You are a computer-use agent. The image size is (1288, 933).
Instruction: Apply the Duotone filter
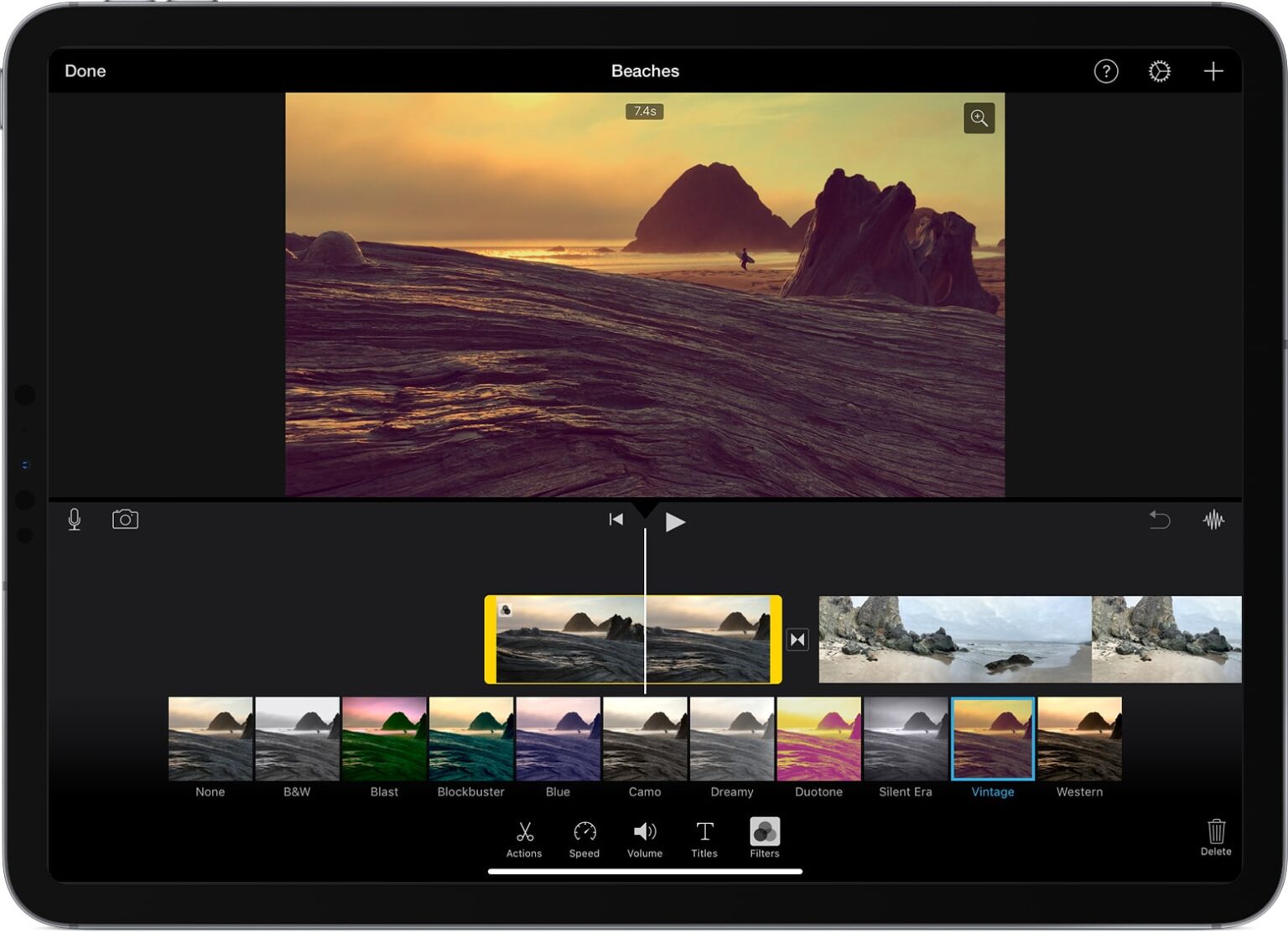pos(818,736)
